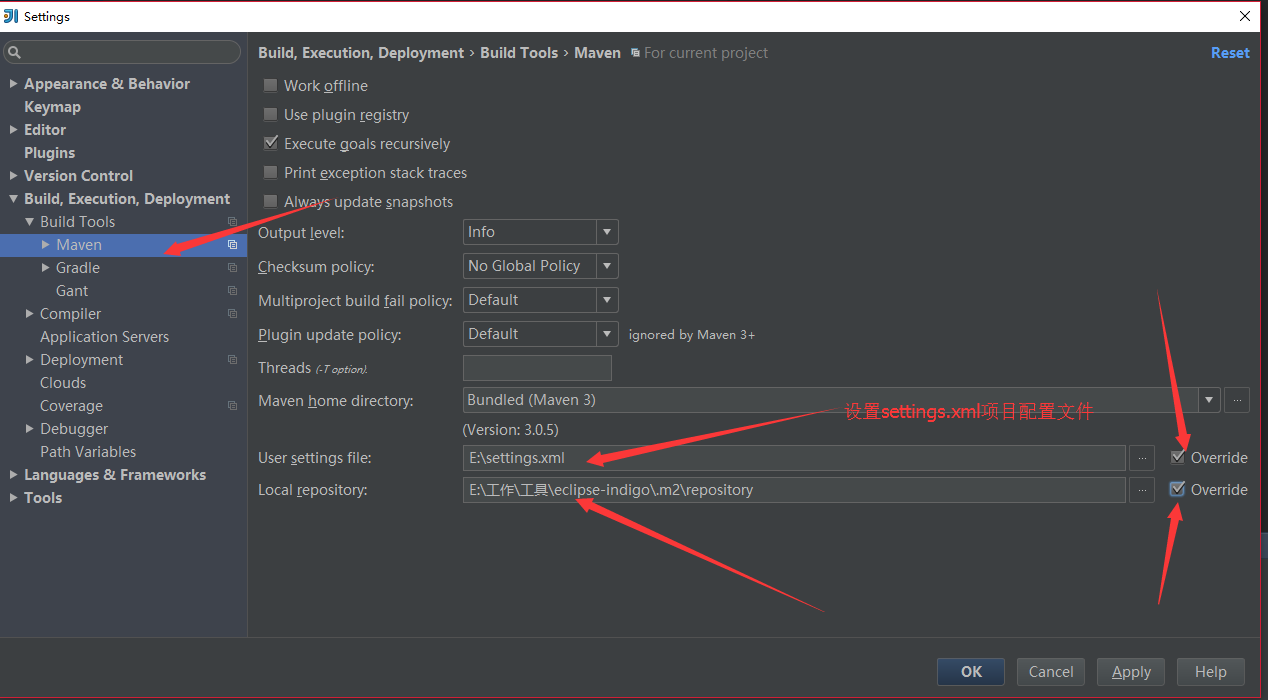The height and width of the screenshot is (700, 1268).
Task: Click the Threads input field
Action: coord(537,368)
